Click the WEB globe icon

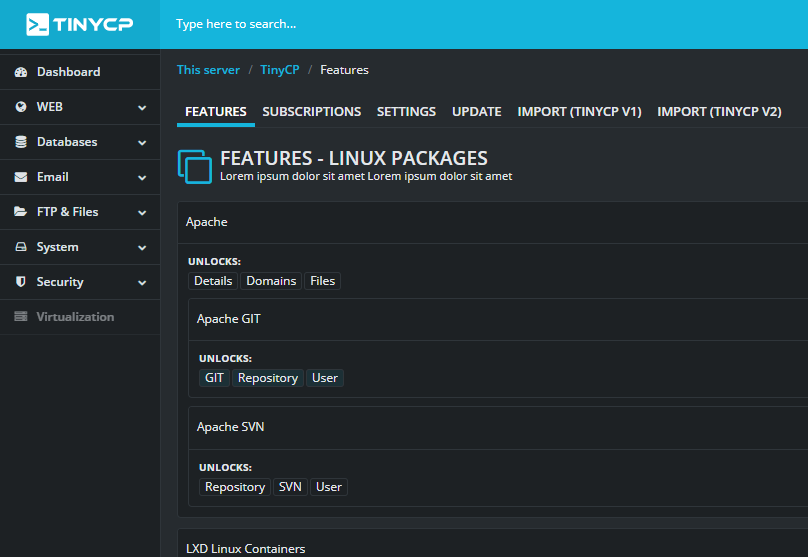(x=21, y=107)
